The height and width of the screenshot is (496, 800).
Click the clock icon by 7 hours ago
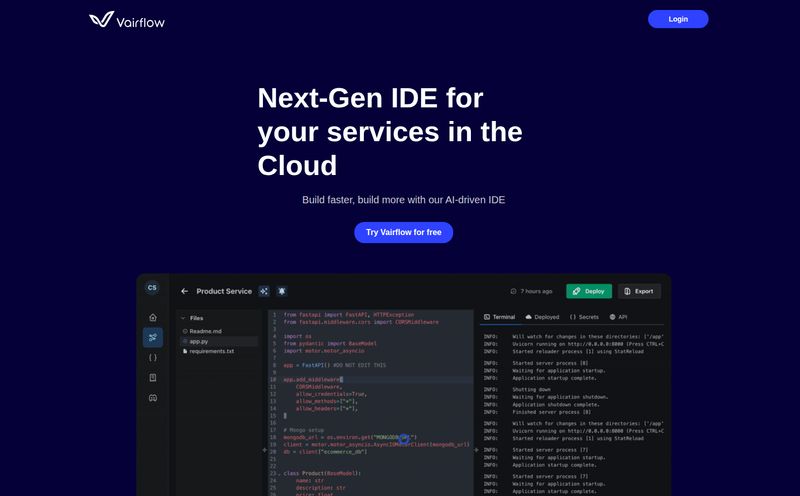(x=513, y=291)
